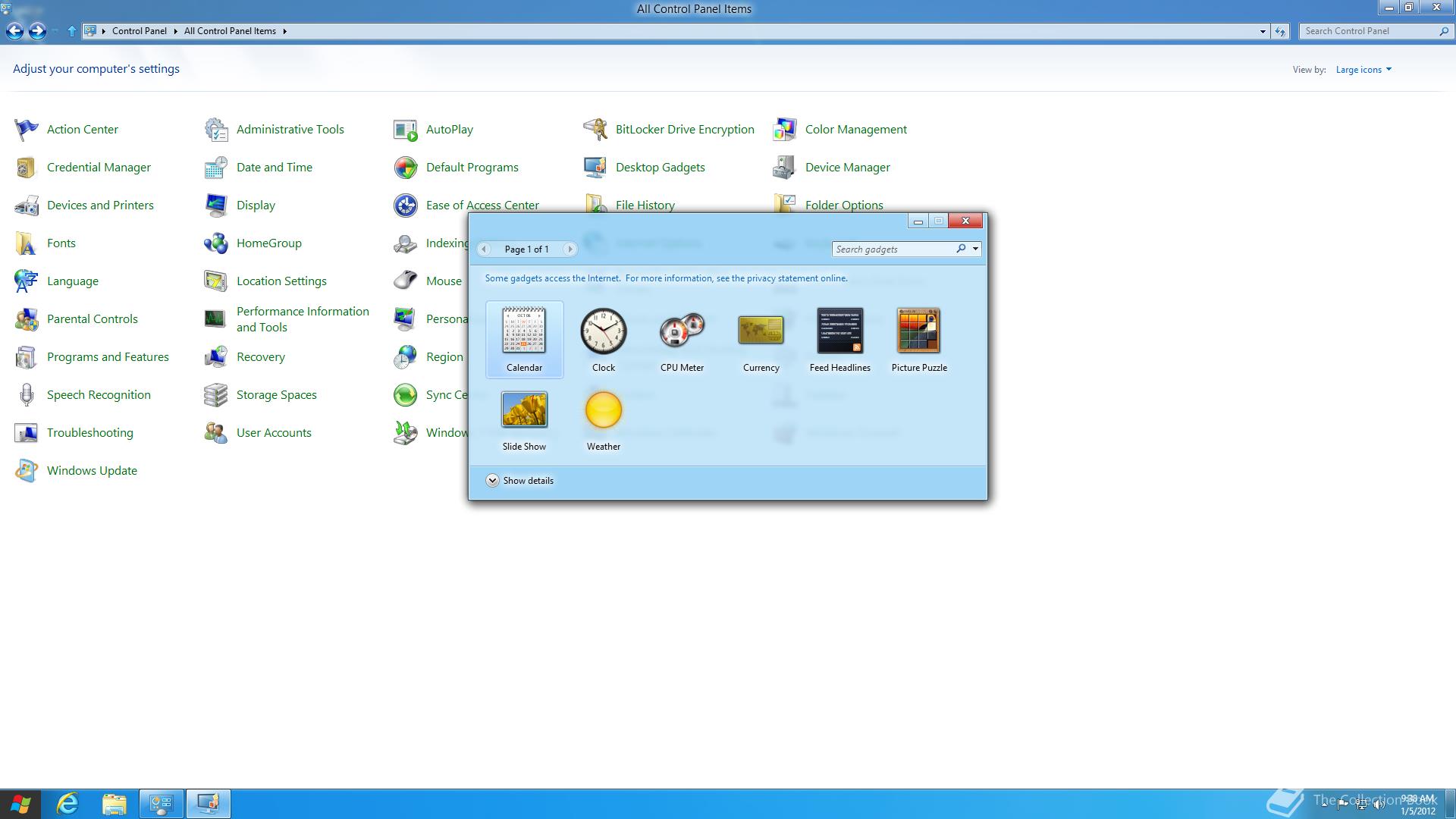Click the Windows Update icon
The width and height of the screenshot is (1456, 819).
[x=27, y=471]
